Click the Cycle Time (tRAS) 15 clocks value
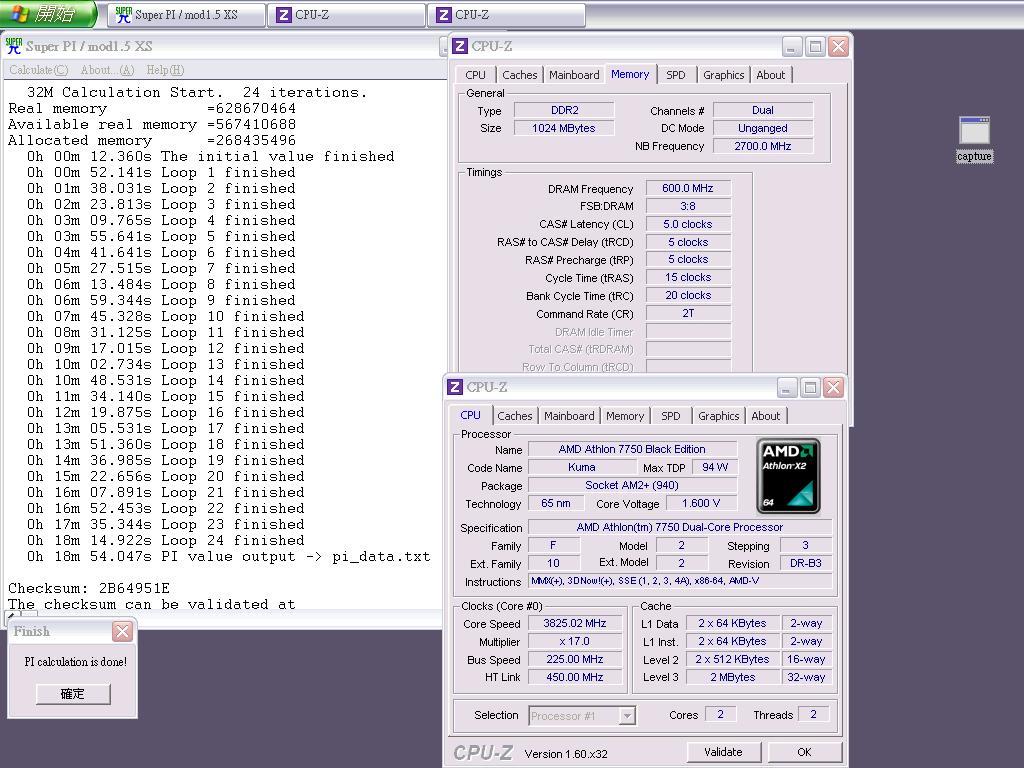This screenshot has height=768, width=1024. pos(688,278)
